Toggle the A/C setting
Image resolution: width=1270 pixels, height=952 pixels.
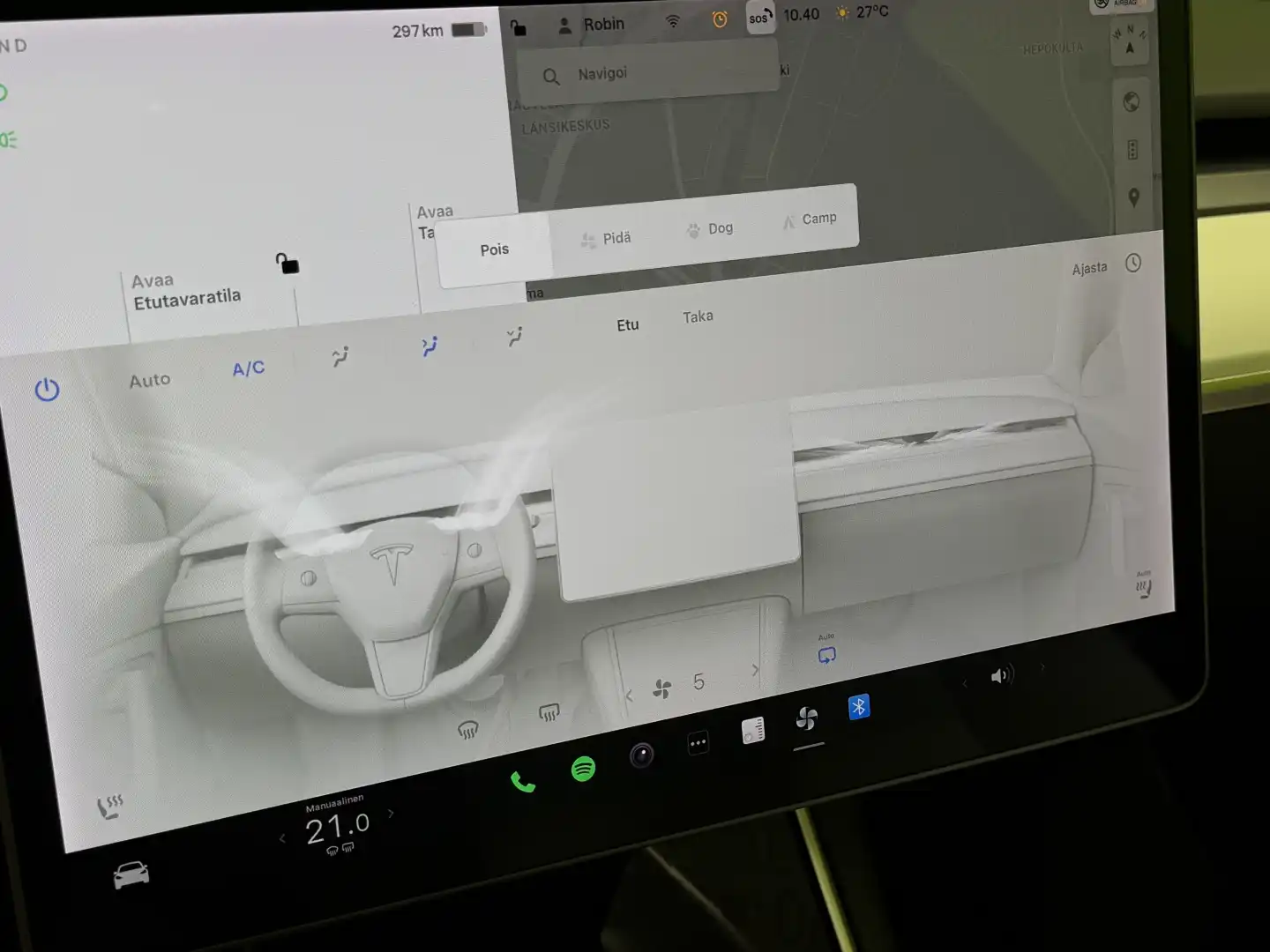coord(249,368)
